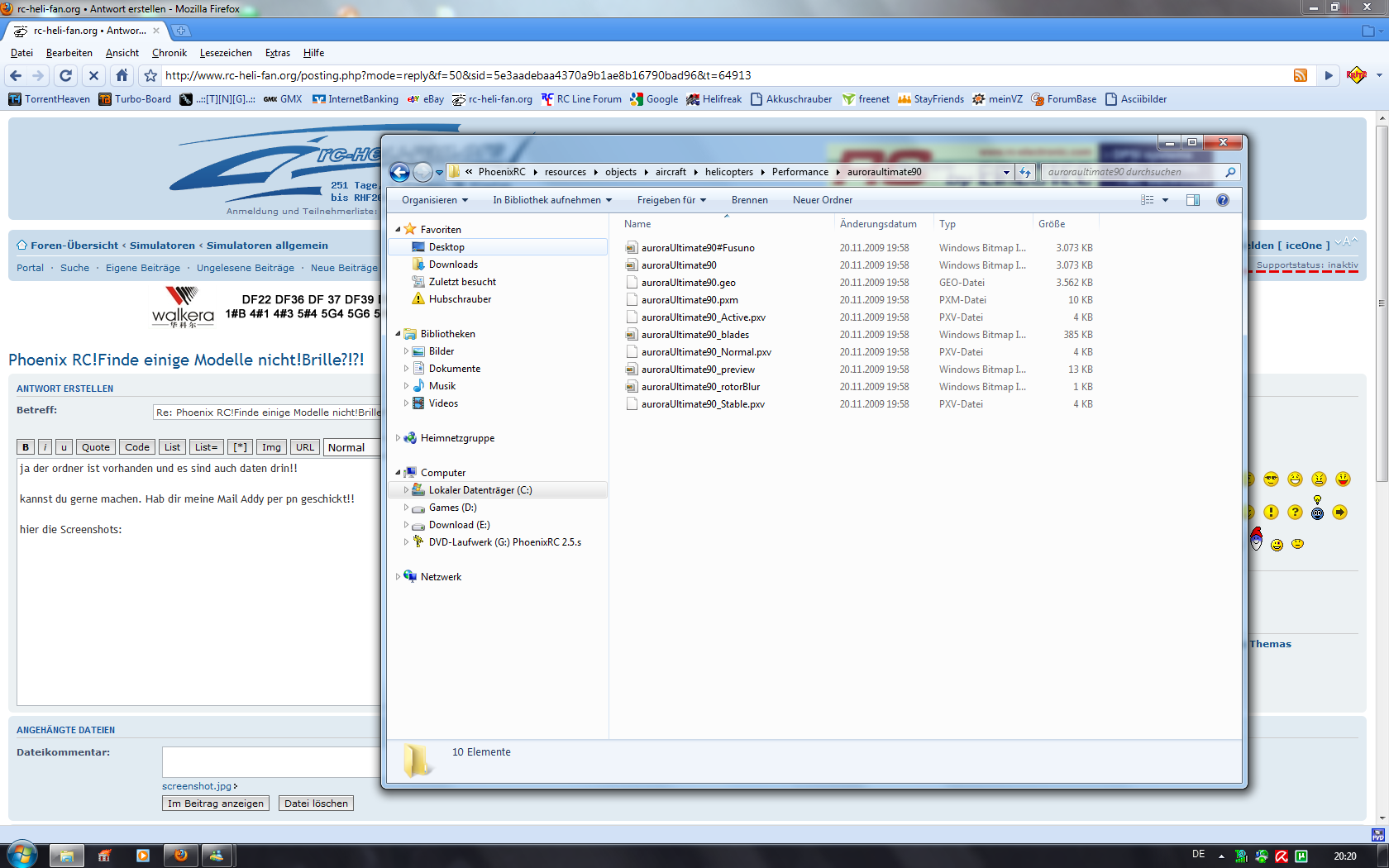Go to the Firefox home page
The image size is (1389, 868).
(122, 75)
